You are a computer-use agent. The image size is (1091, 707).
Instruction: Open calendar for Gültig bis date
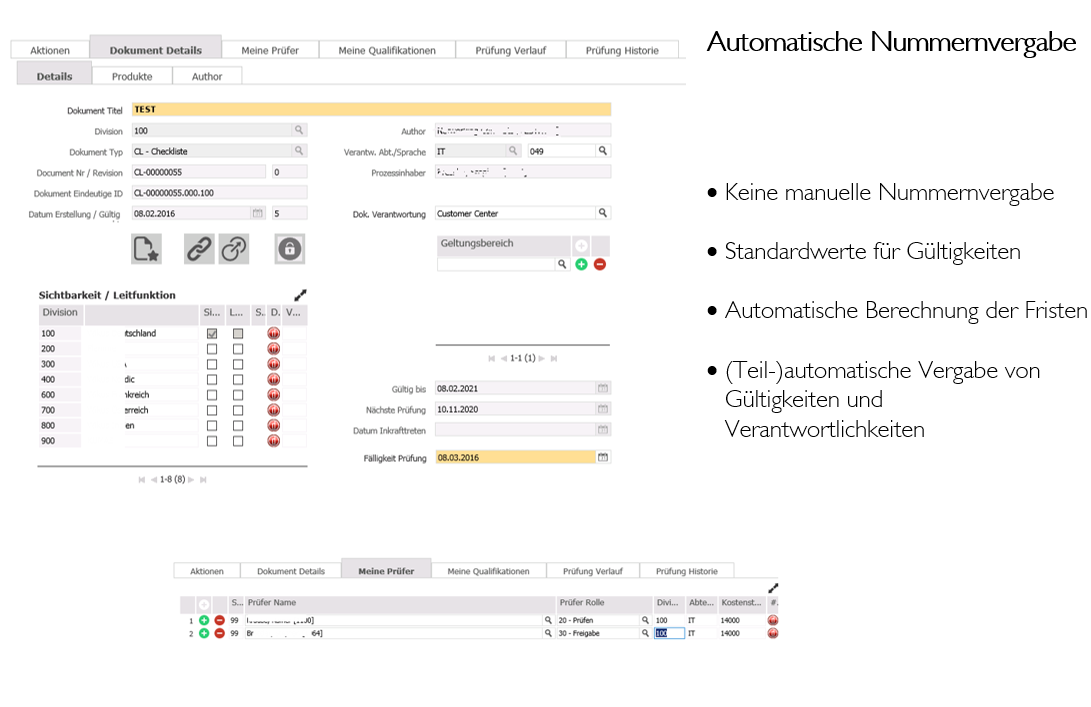603,388
